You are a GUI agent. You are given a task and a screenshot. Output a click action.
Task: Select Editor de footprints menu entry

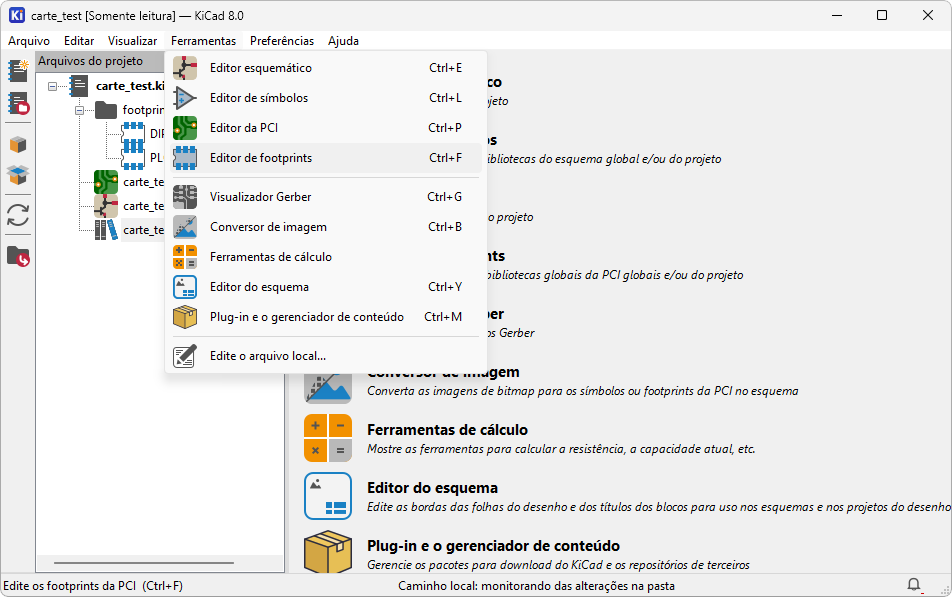261,158
